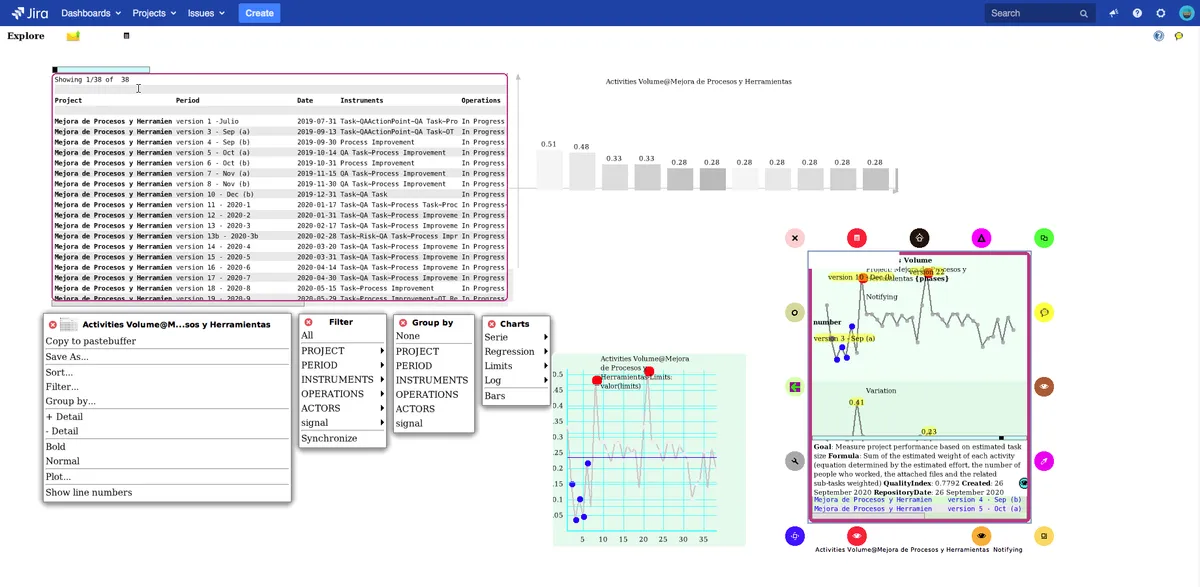
Task: Click the table progress slider bar above listing
Action: coord(101,70)
